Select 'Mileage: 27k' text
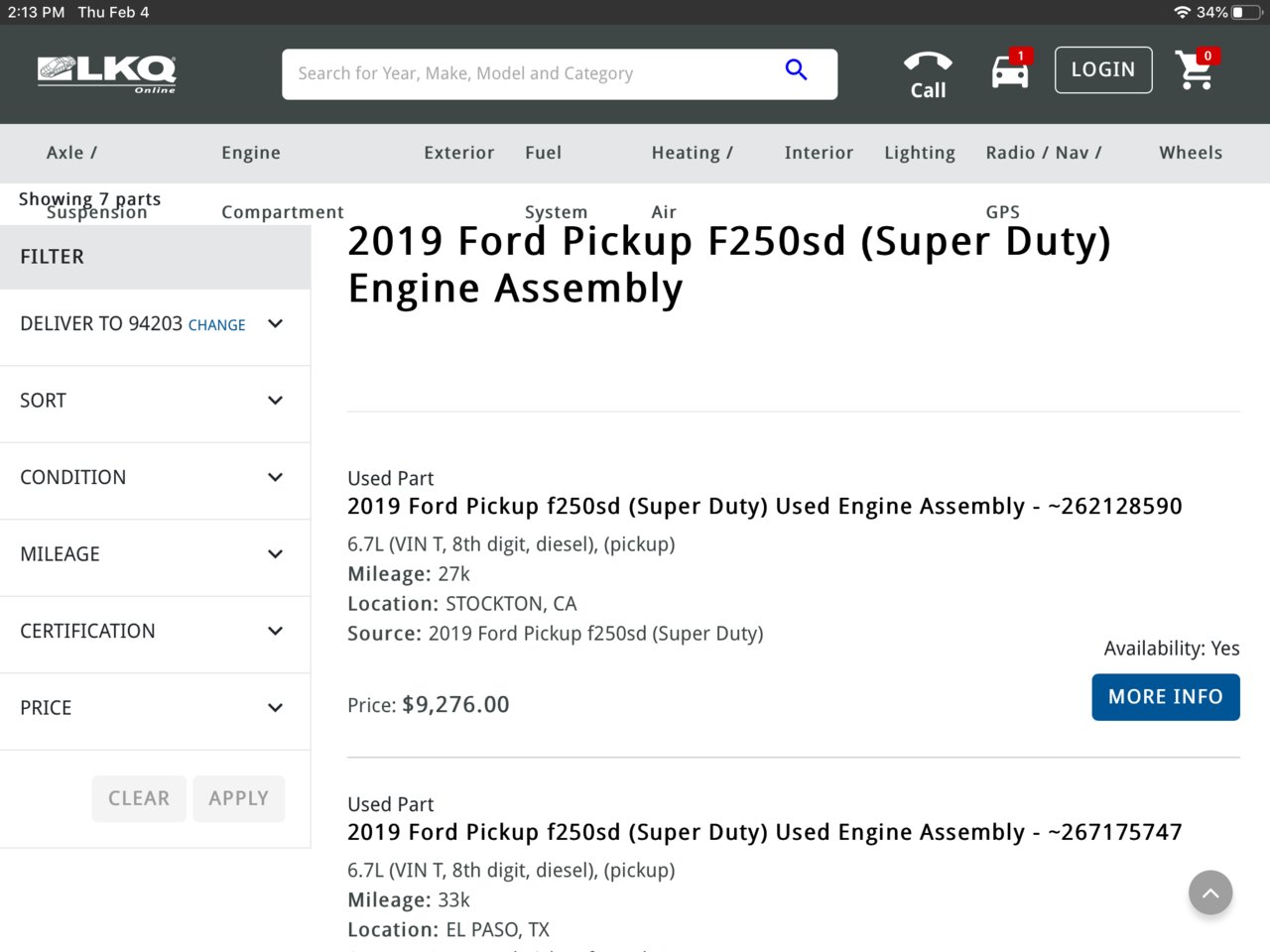Screen dimensions: 1270x952 pyautogui.click(x=409, y=574)
